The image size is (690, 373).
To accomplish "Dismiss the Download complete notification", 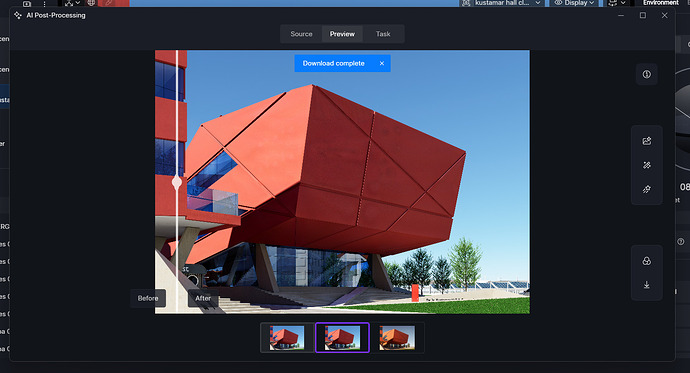I will tap(382, 63).
